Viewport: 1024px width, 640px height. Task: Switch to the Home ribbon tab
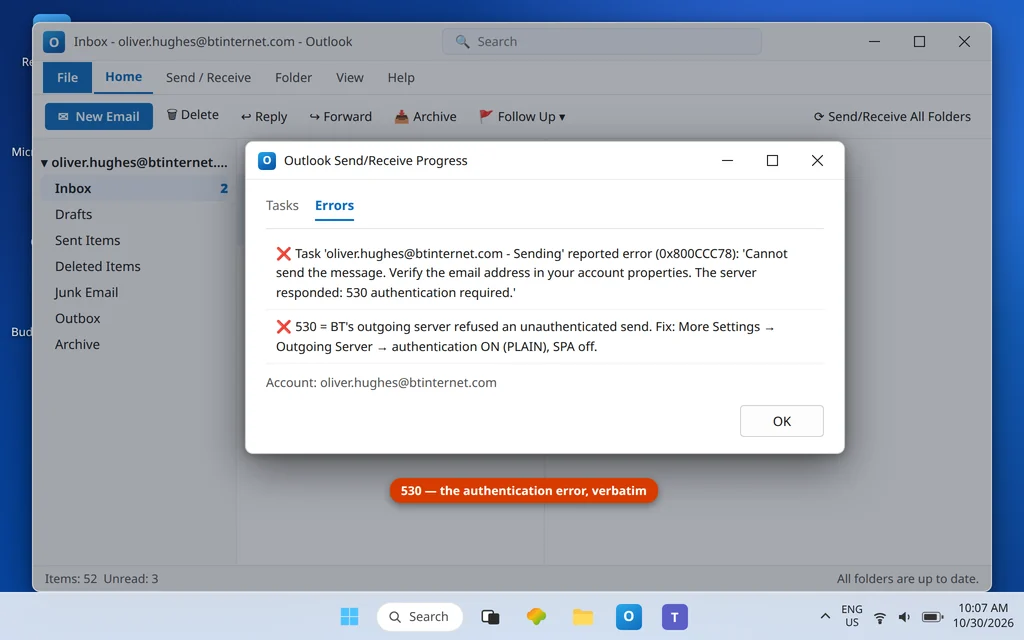123,77
